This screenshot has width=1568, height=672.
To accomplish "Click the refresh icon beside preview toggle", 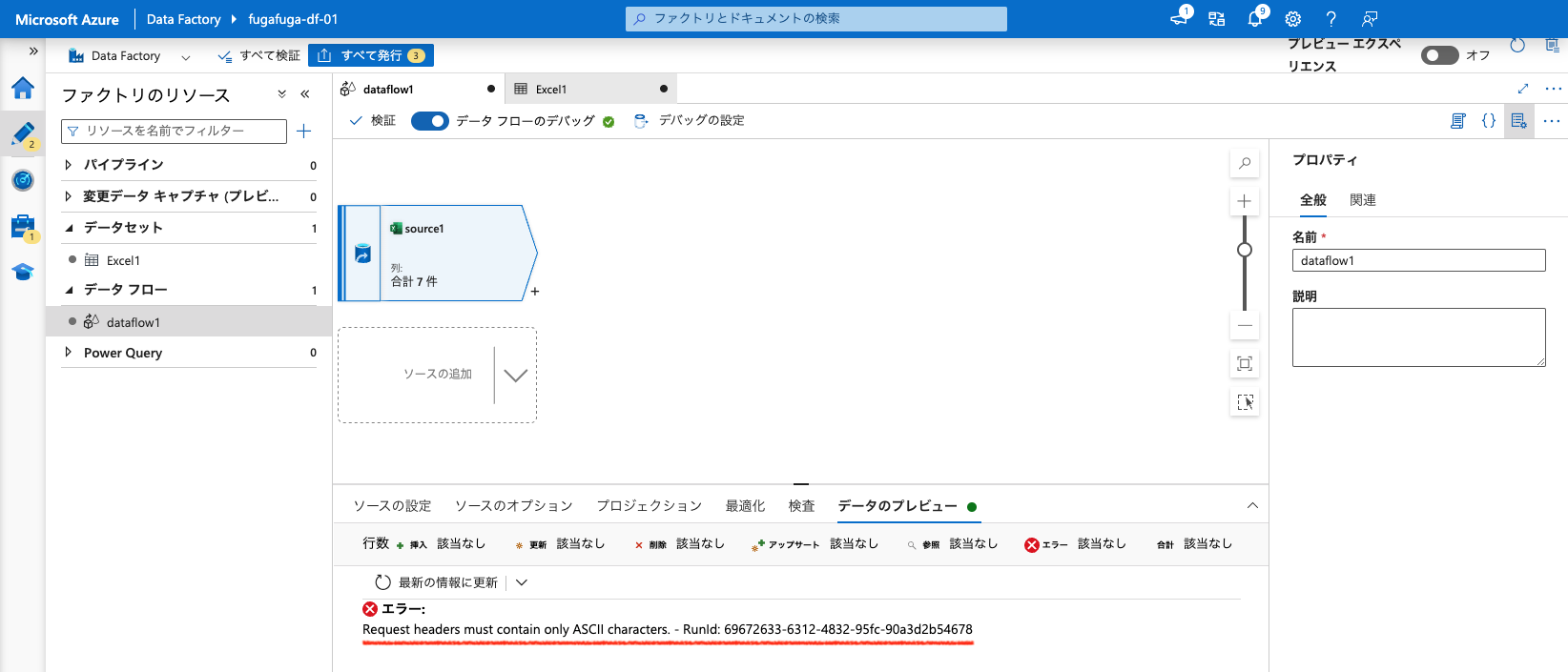I will tap(1517, 46).
